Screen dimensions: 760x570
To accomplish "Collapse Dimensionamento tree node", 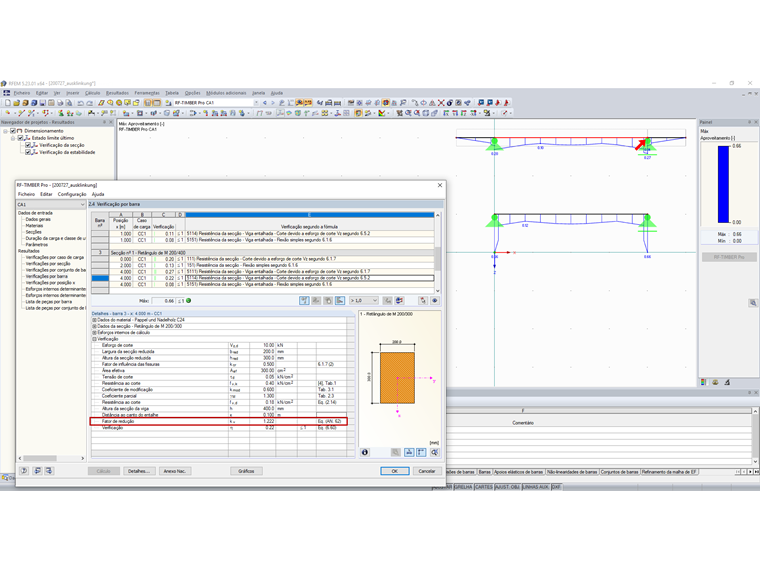I will pyautogui.click(x=6, y=131).
